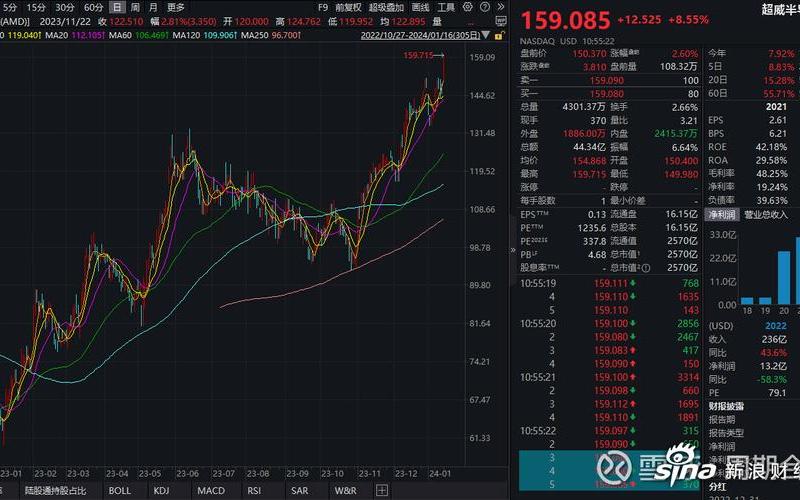Open the 工具 menu
This screenshot has width=800, height=500.
[x=446, y=7]
